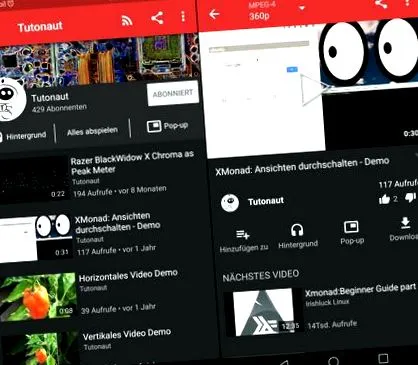The image size is (418, 365).
Task: Select the Razer BlackWidow X Chroma as Peak Meter title
Action: click(132, 163)
